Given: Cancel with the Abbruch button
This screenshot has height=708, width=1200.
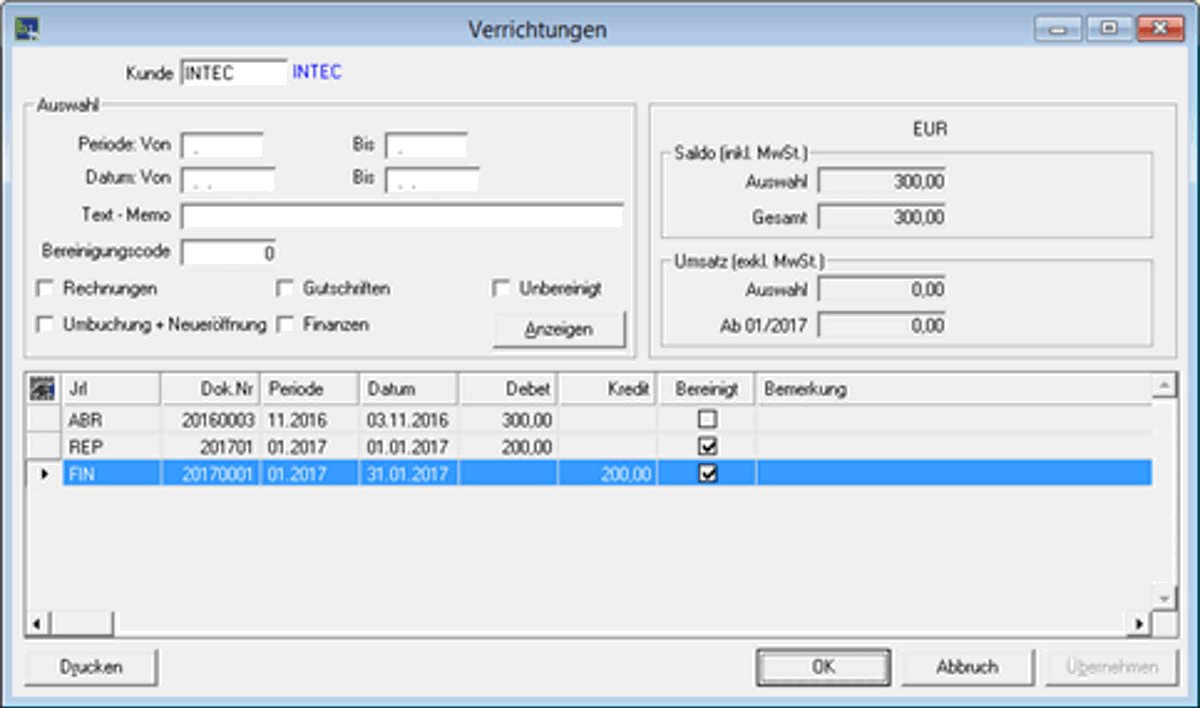Looking at the screenshot, I should coord(967,667).
